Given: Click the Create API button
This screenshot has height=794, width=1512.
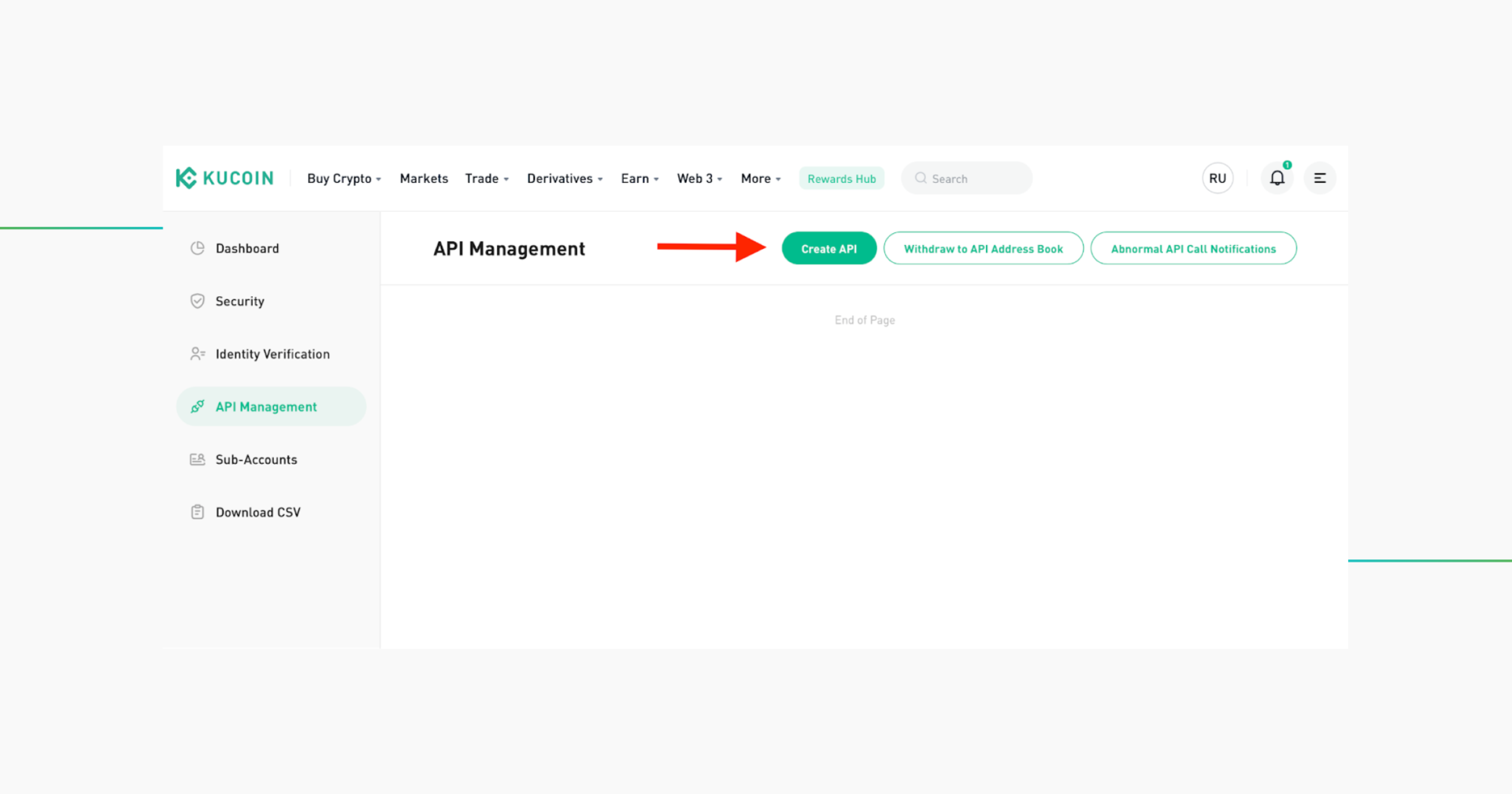Looking at the screenshot, I should [x=828, y=247].
